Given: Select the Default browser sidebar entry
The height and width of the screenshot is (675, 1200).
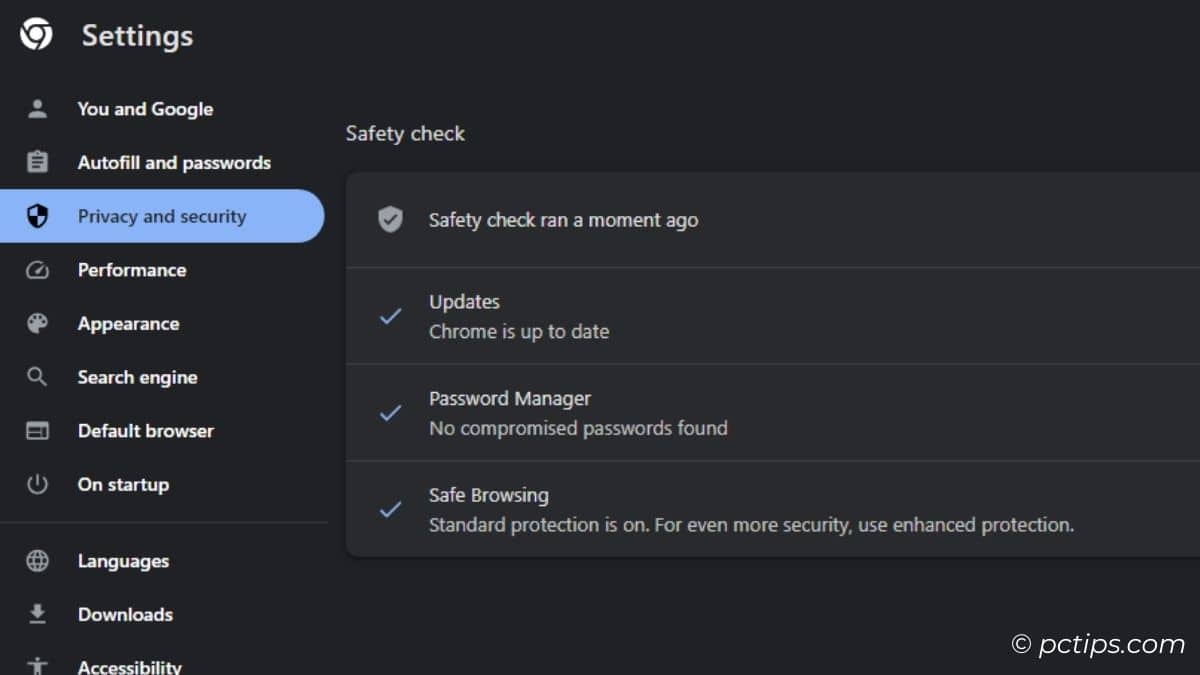Looking at the screenshot, I should click(145, 431).
